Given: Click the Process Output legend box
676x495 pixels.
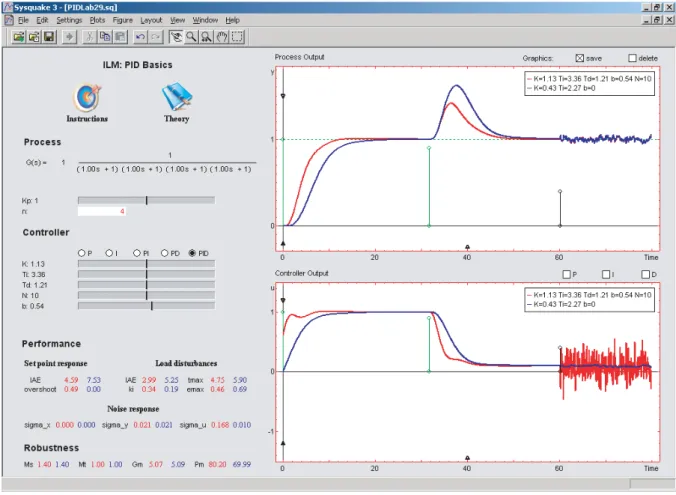Looking at the screenshot, I should 589,83.
